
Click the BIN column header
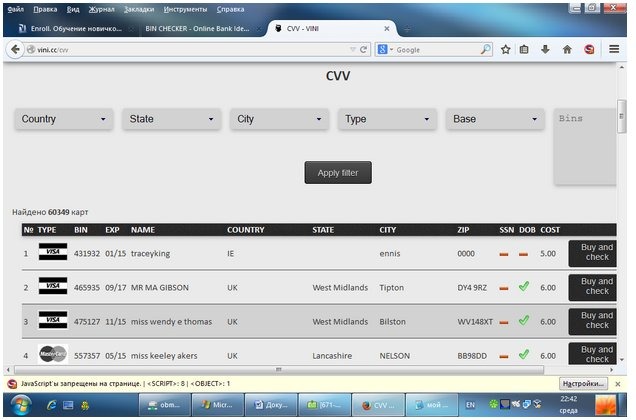pos(81,230)
